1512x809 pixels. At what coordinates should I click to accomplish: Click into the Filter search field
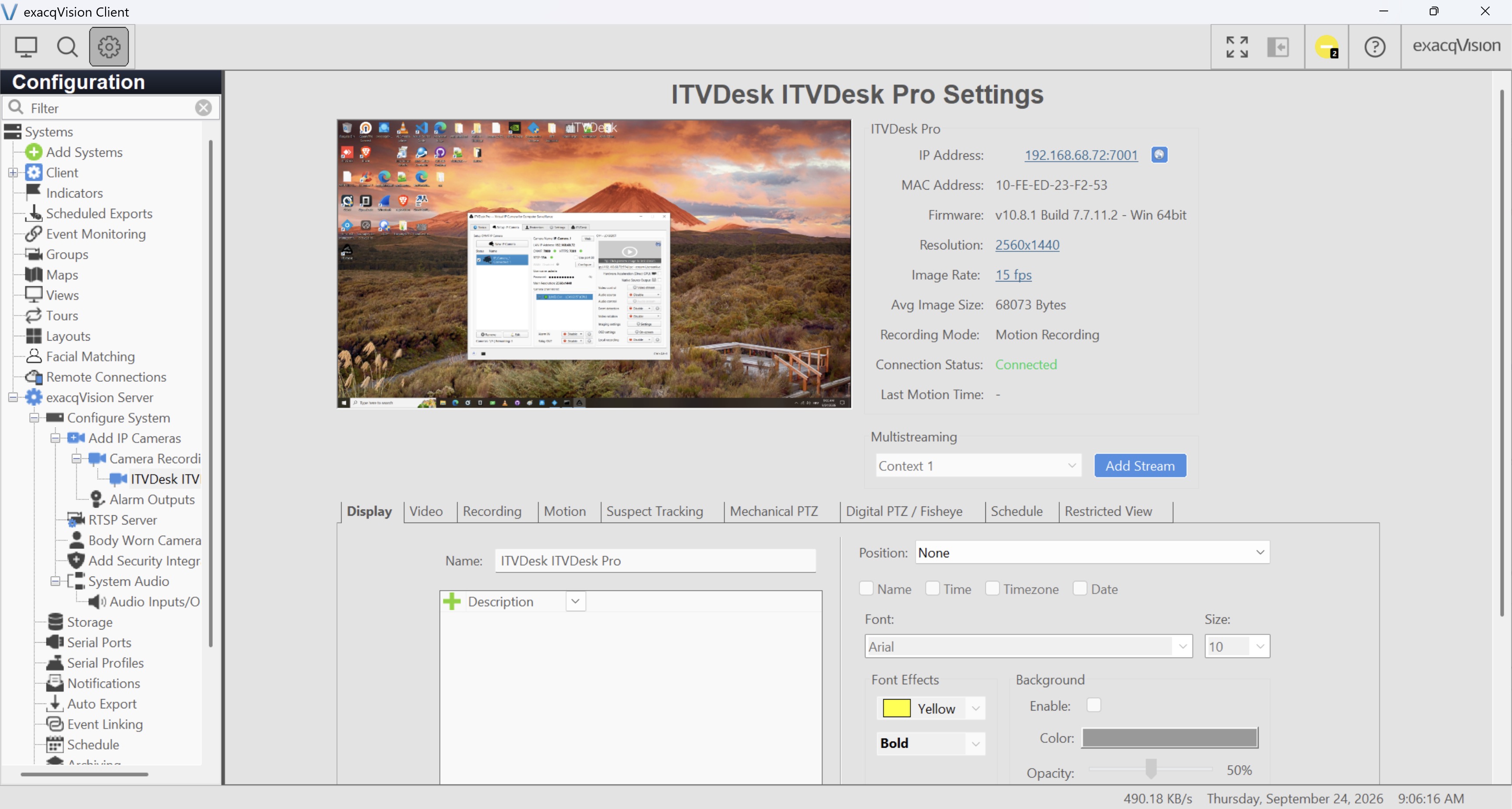click(x=111, y=108)
